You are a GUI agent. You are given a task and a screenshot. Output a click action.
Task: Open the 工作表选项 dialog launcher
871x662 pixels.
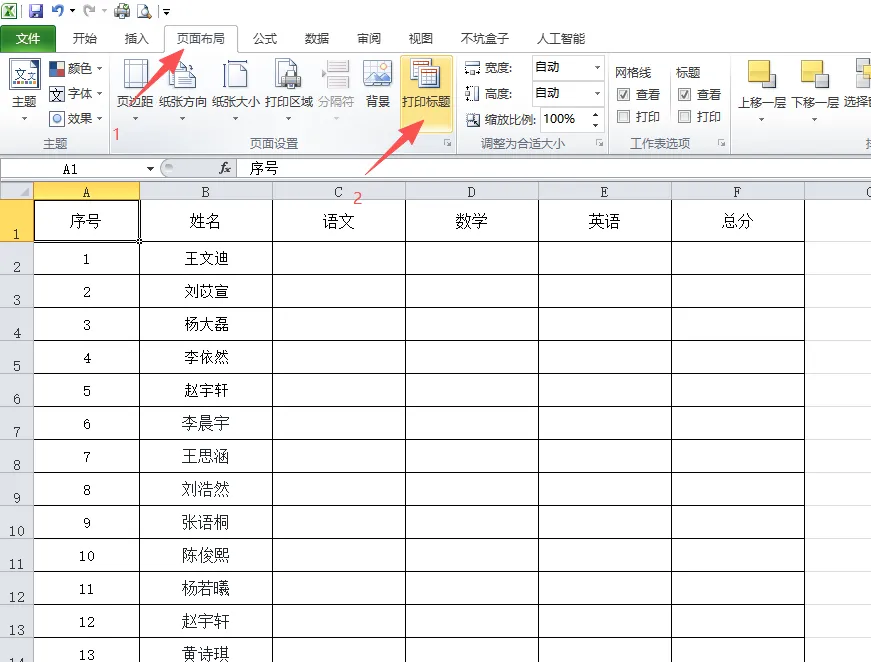[x=721, y=143]
